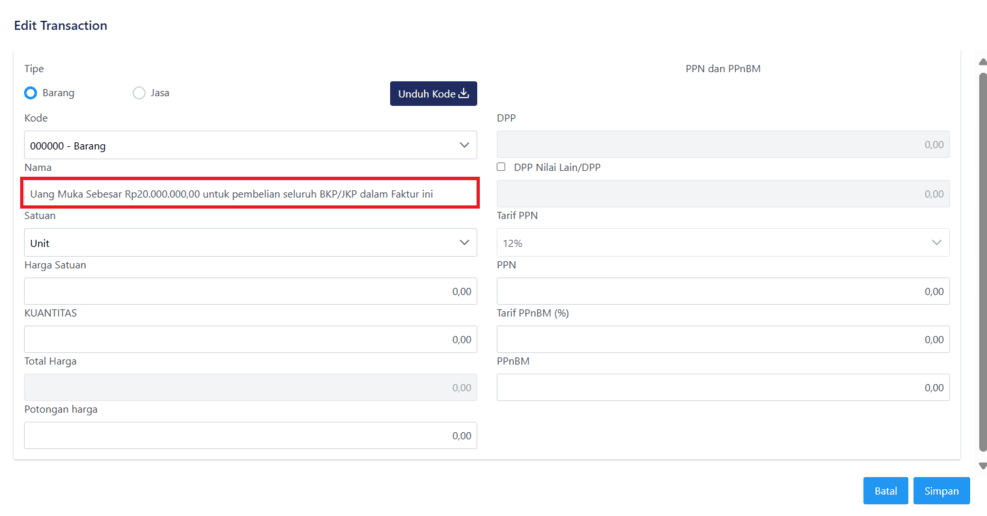Click the Potongan harga input field
Viewport: 987px width, 516px height.
coord(250,436)
